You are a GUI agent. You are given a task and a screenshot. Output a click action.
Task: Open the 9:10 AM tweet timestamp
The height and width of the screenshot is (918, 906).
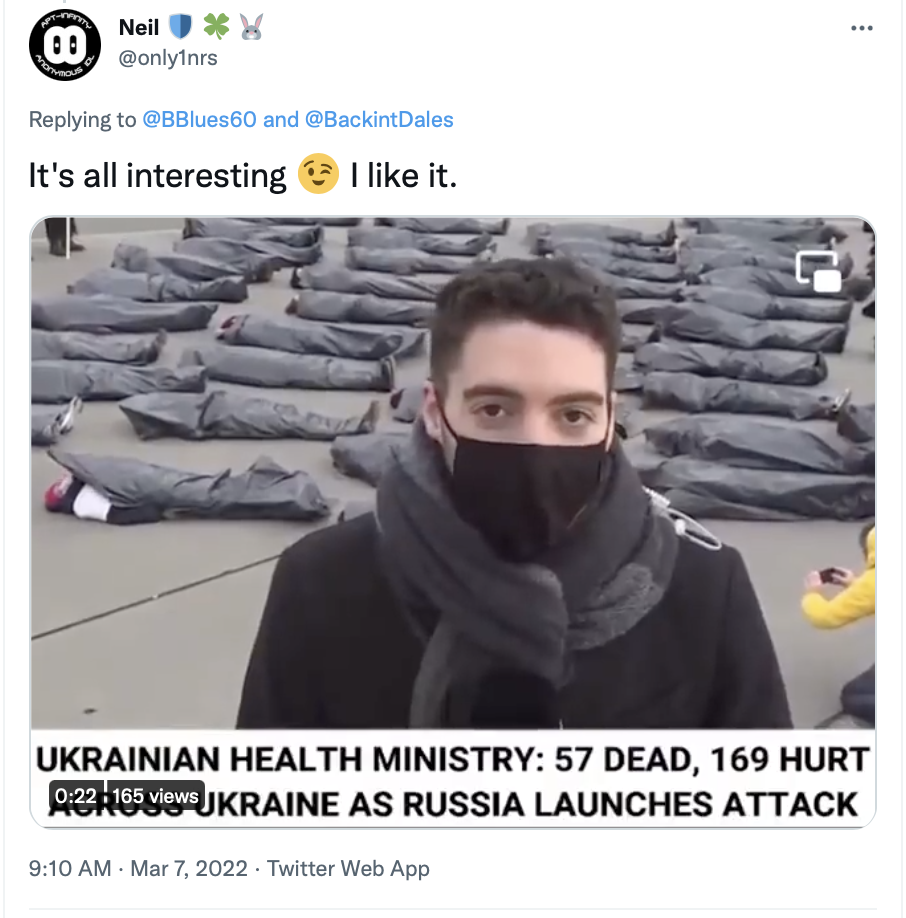tap(70, 868)
